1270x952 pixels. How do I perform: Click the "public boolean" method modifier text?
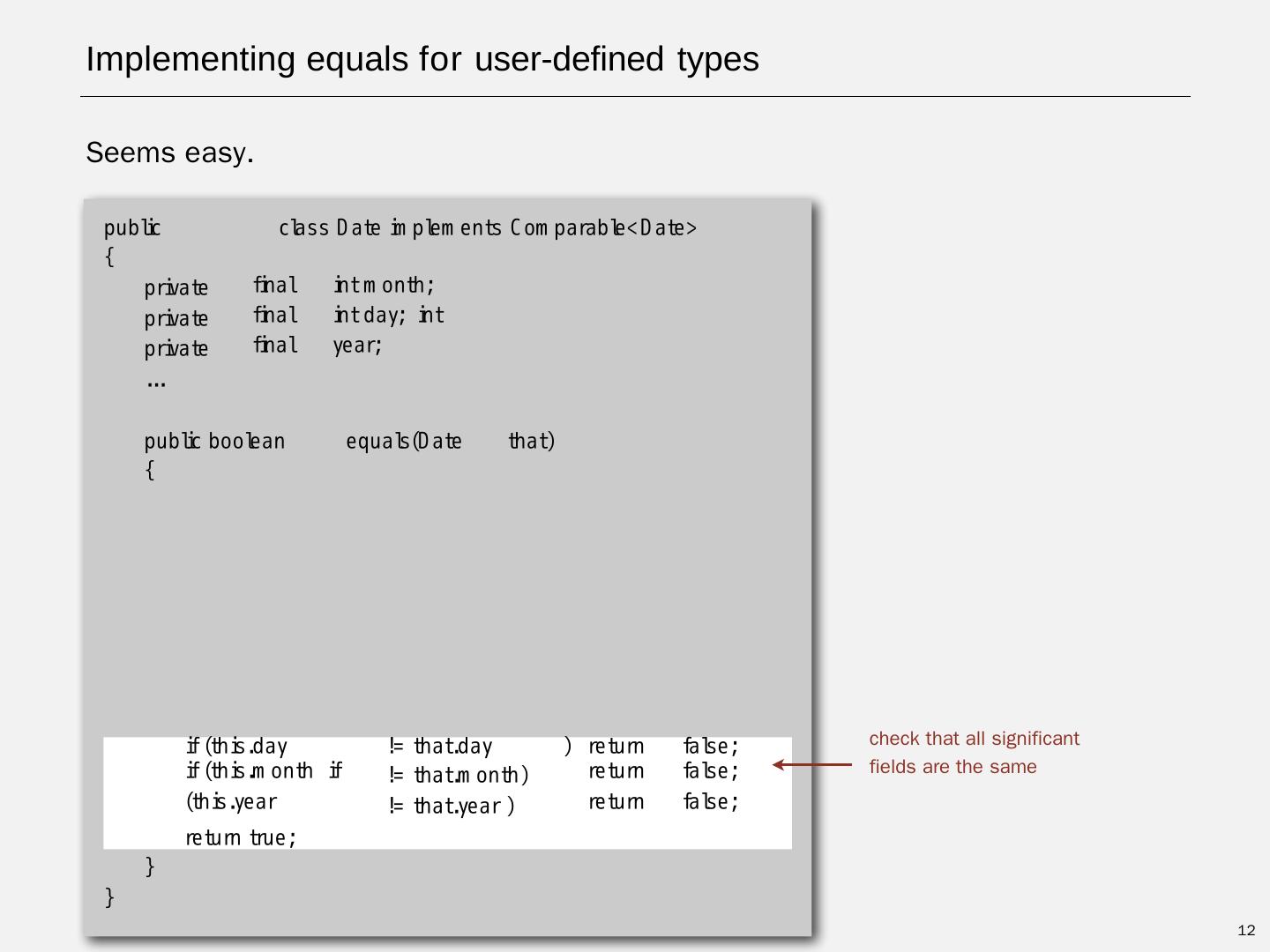pyautogui.click(x=214, y=441)
